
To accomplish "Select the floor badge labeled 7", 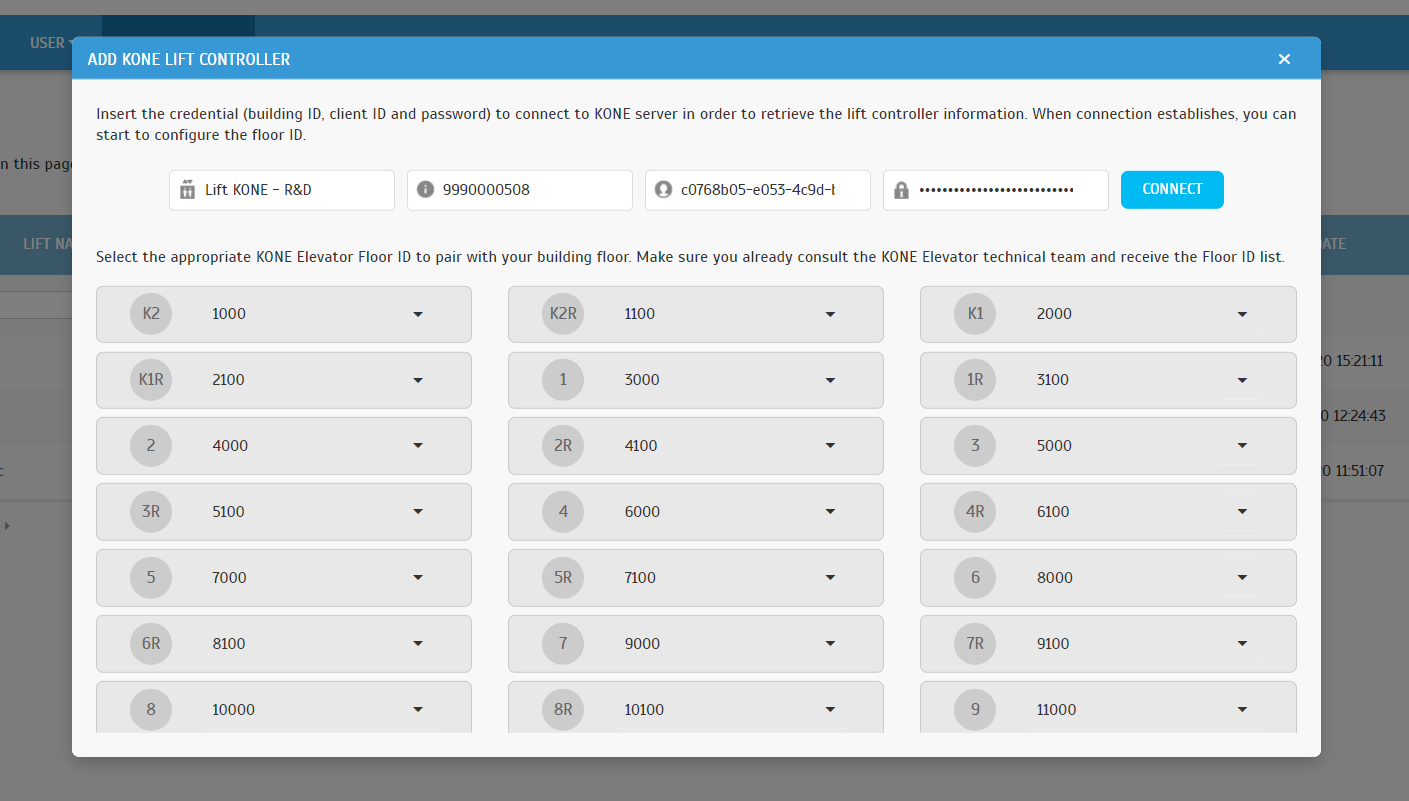I will [563, 644].
